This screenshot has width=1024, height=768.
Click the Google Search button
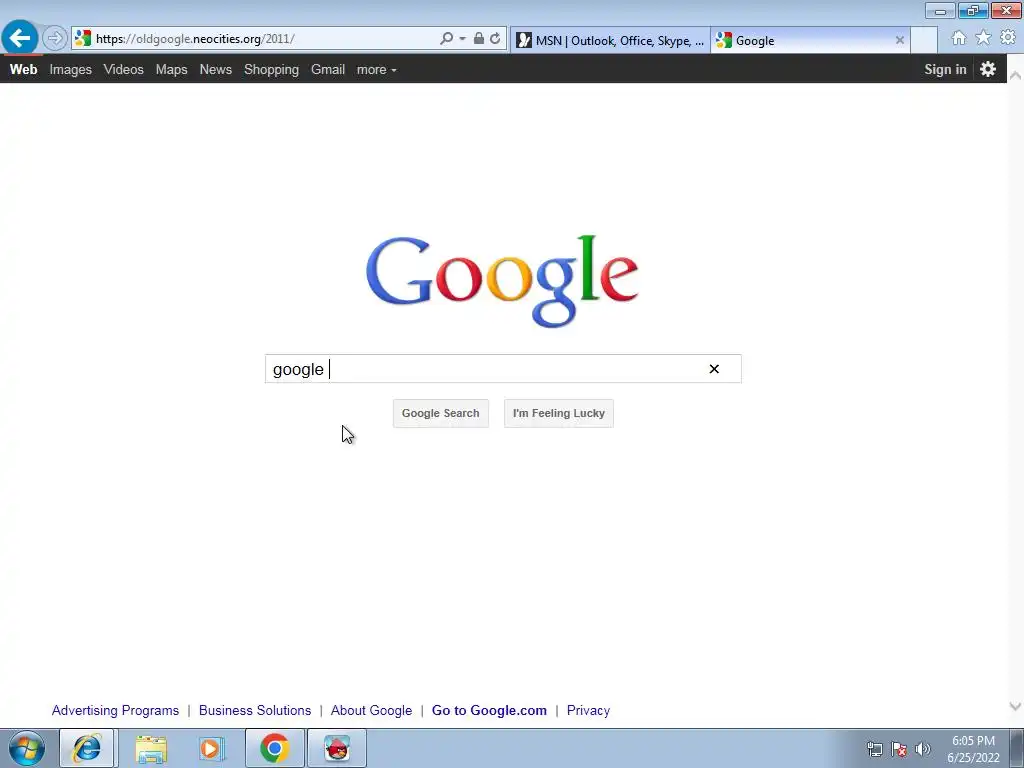tap(441, 413)
